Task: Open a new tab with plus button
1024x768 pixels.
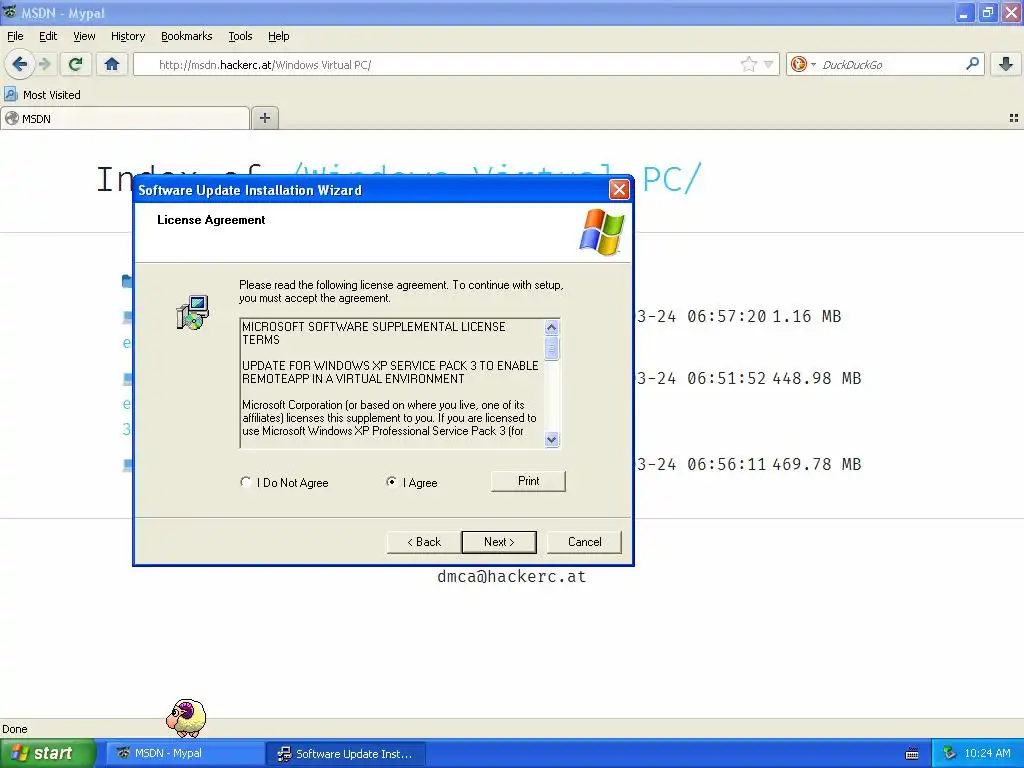Action: (264, 118)
